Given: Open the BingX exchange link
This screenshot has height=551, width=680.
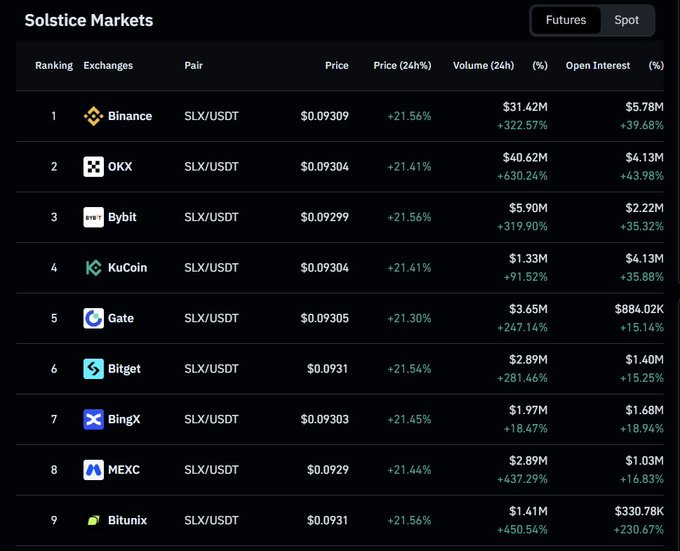Looking at the screenshot, I should point(124,419).
